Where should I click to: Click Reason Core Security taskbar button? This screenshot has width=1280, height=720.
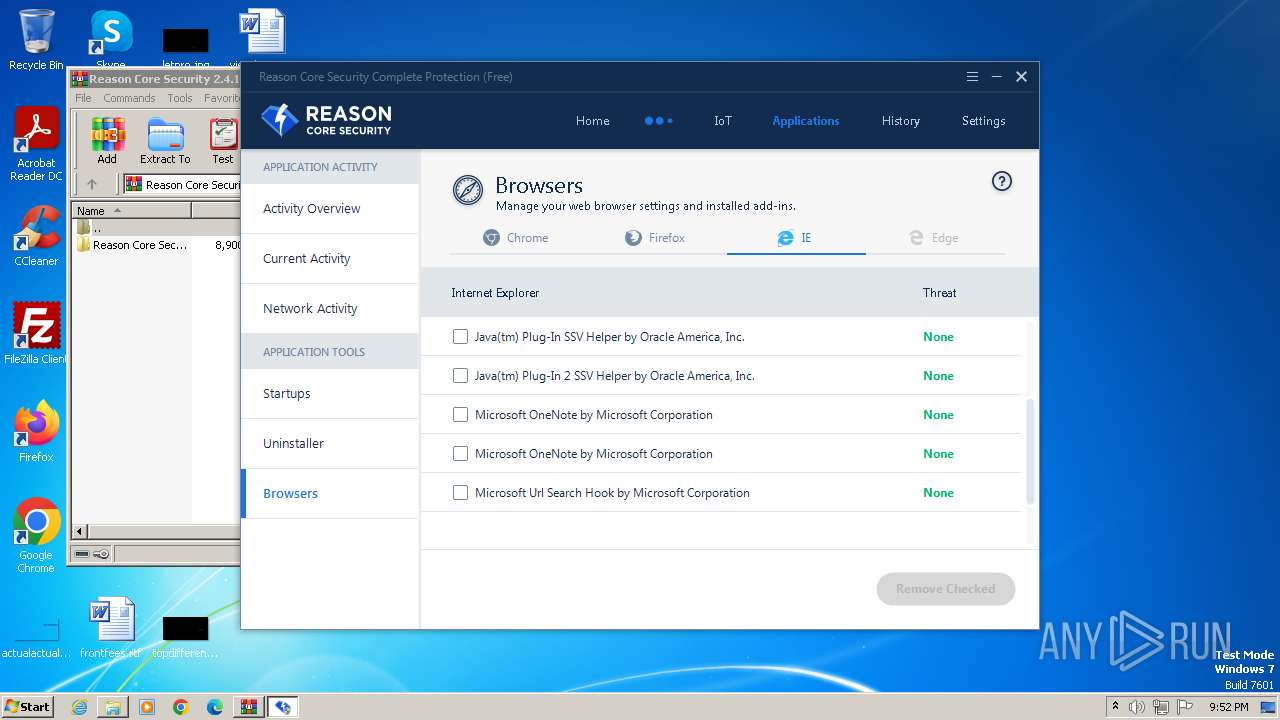coord(283,707)
